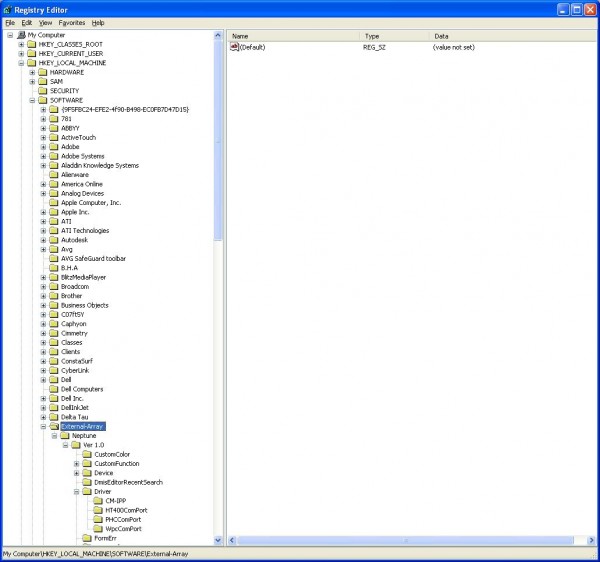Collapse the Neptune node
The height and width of the screenshot is (562, 600).
pos(55,436)
